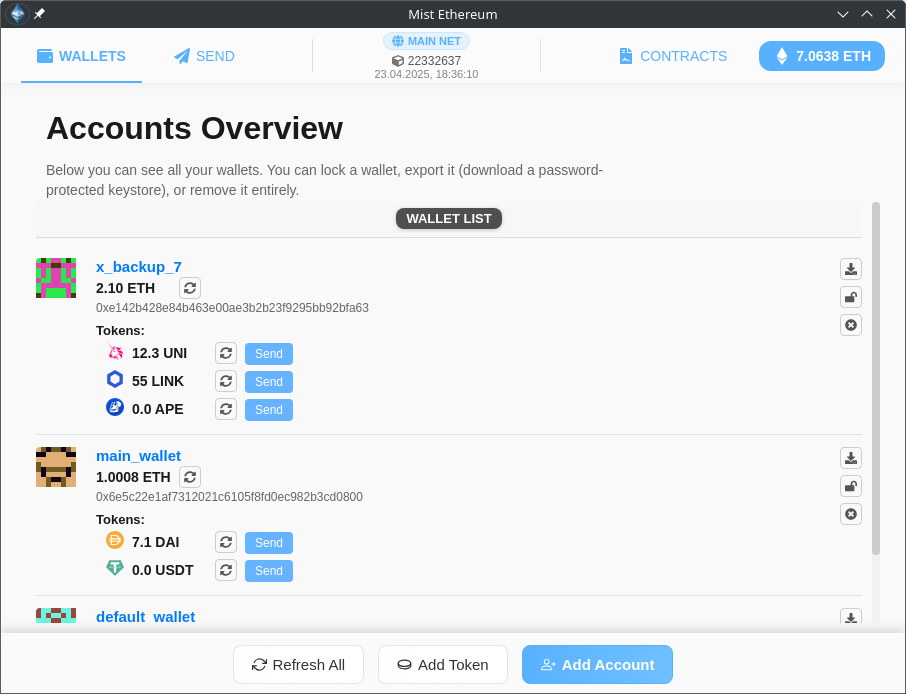Lock the x_backup_7 wallet
Viewport: 906px width, 694px height.
[x=850, y=297]
